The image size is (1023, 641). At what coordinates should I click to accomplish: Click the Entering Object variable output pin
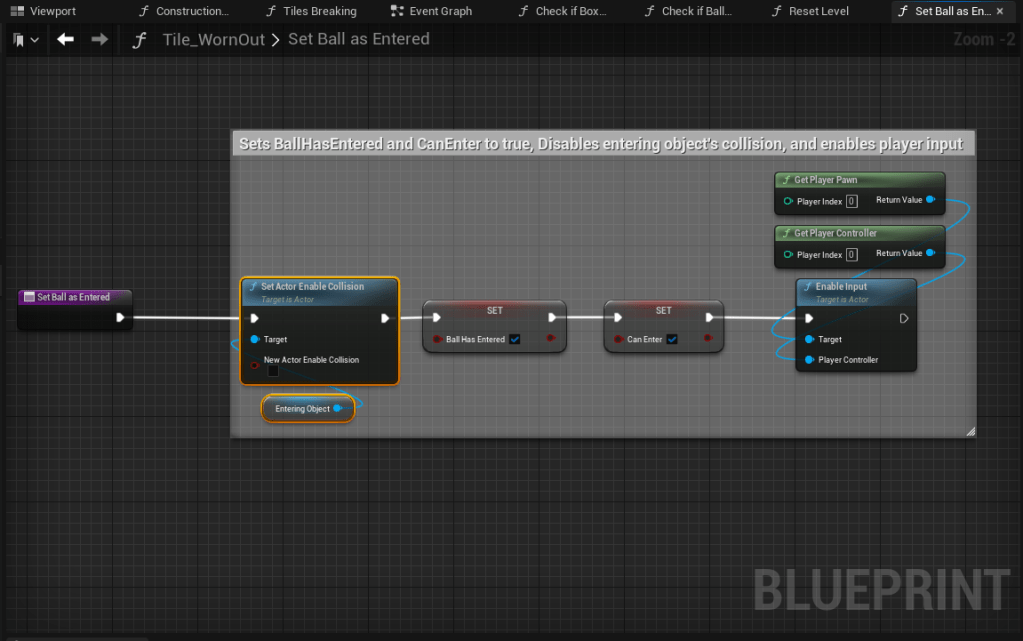pyautogui.click(x=338, y=409)
